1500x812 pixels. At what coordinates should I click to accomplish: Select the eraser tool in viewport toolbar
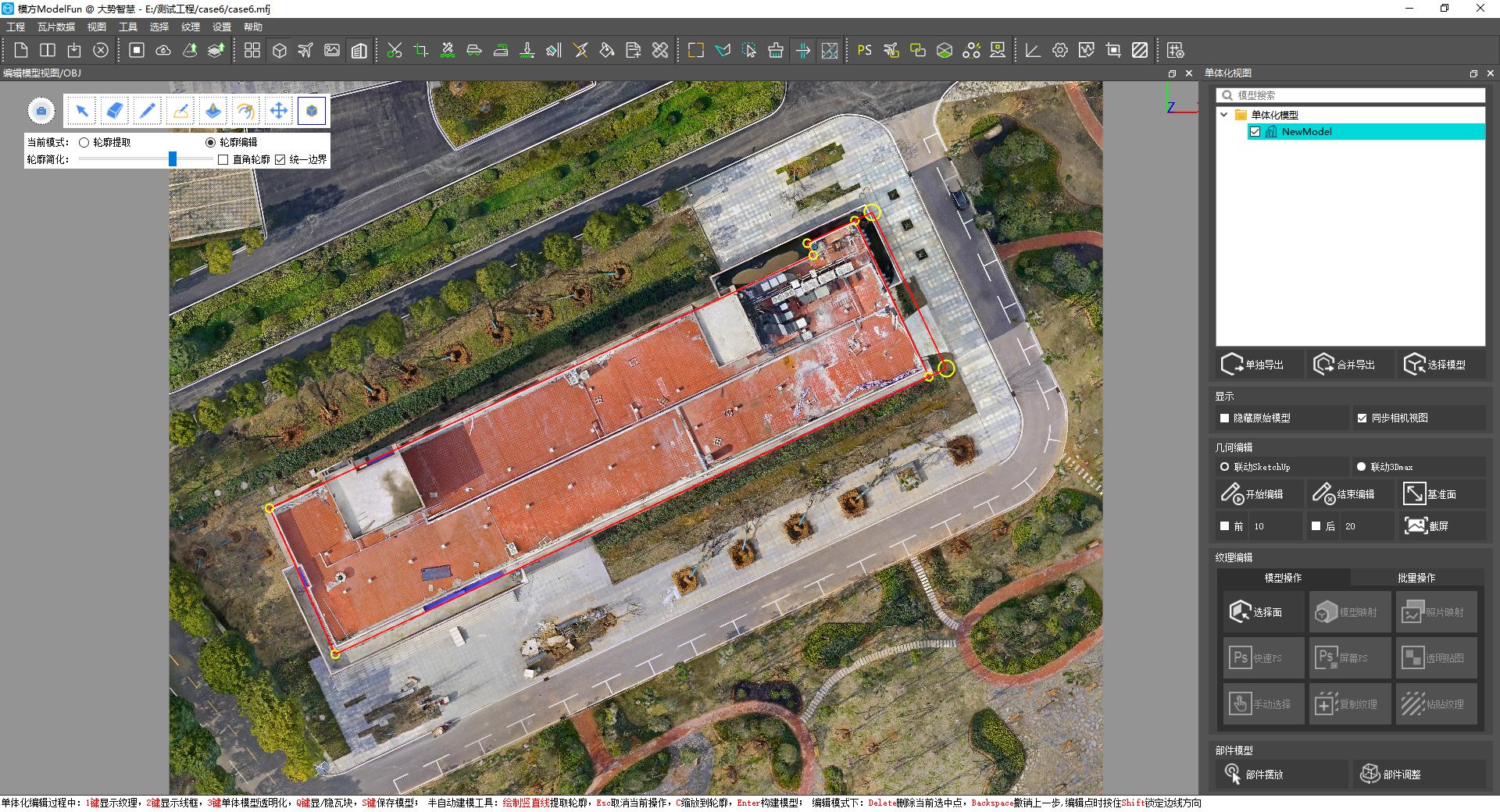click(114, 111)
